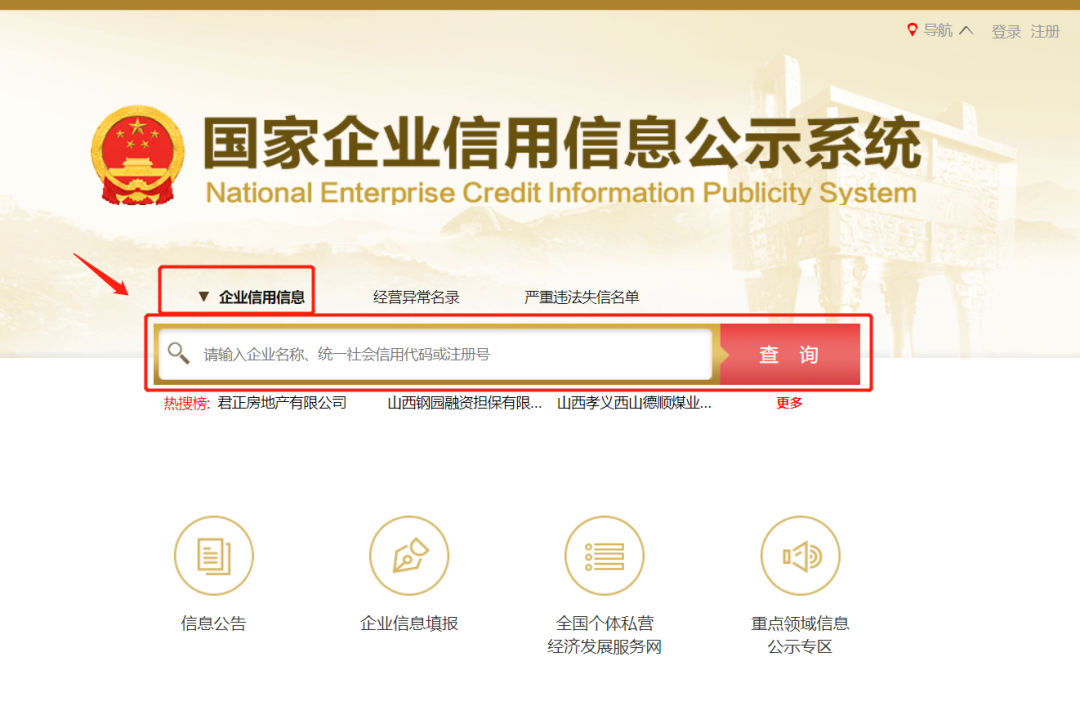Open the 导航 menu text
The width and height of the screenshot is (1080, 715).
pos(938,30)
